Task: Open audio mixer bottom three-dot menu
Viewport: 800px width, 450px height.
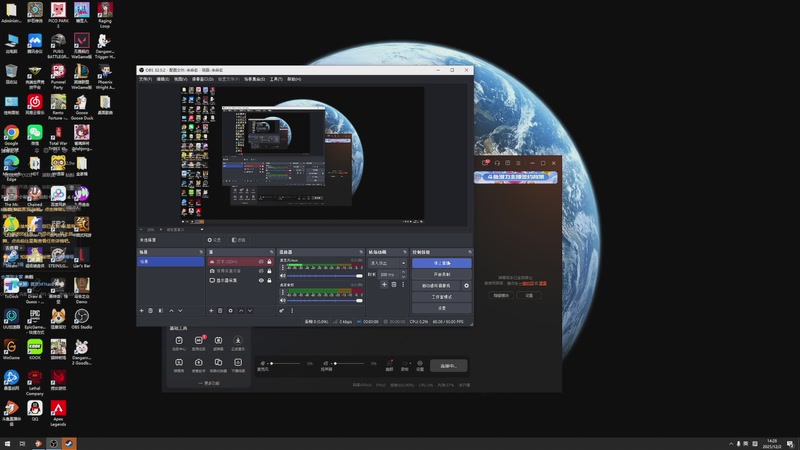Action: [292, 311]
